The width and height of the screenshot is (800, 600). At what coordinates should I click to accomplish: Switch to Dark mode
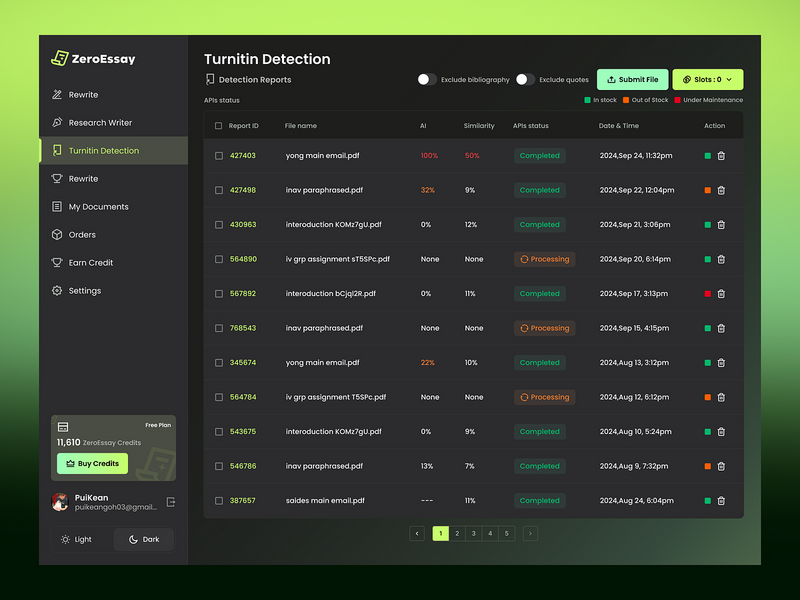[x=143, y=539]
